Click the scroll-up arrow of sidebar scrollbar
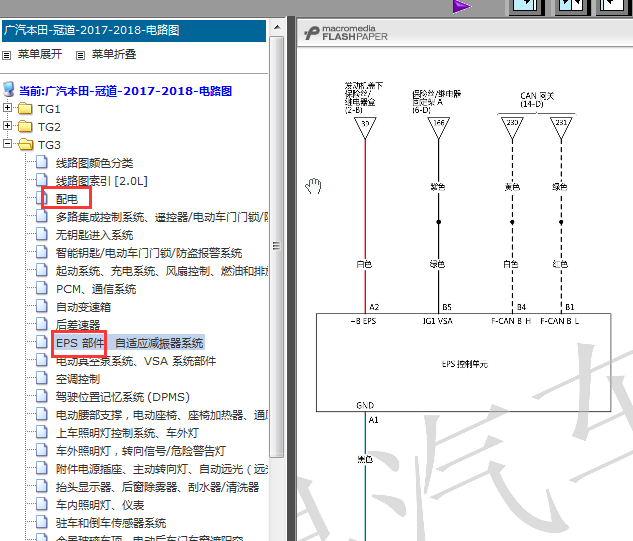 pos(277,27)
